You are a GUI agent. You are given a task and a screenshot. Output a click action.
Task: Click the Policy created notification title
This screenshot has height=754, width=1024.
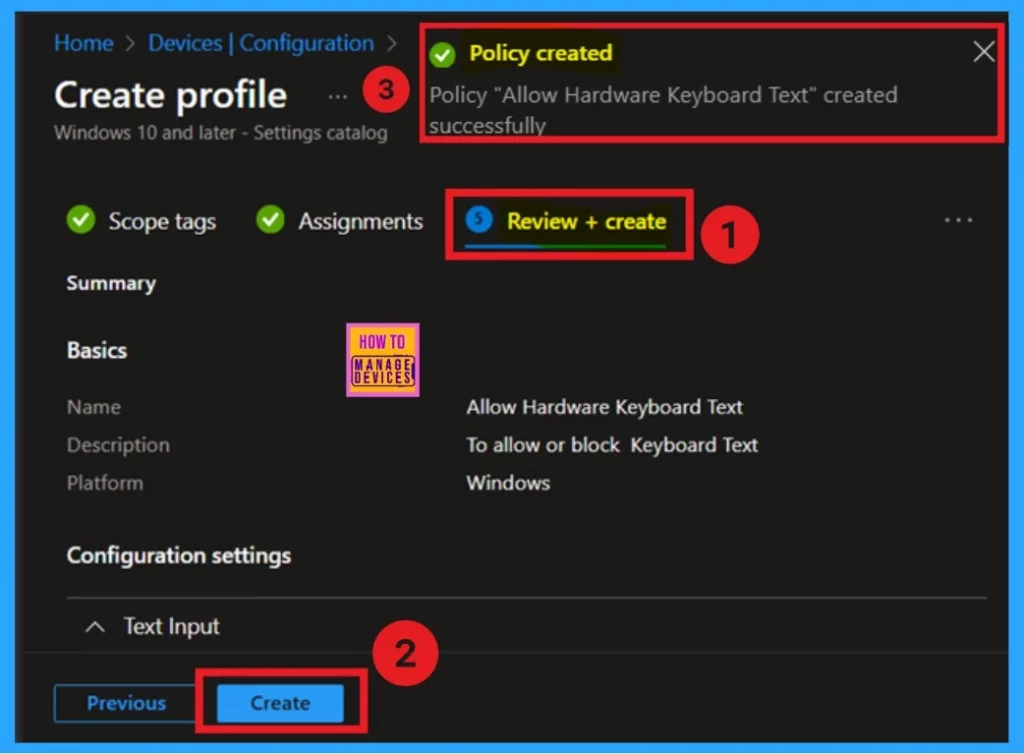[541, 53]
